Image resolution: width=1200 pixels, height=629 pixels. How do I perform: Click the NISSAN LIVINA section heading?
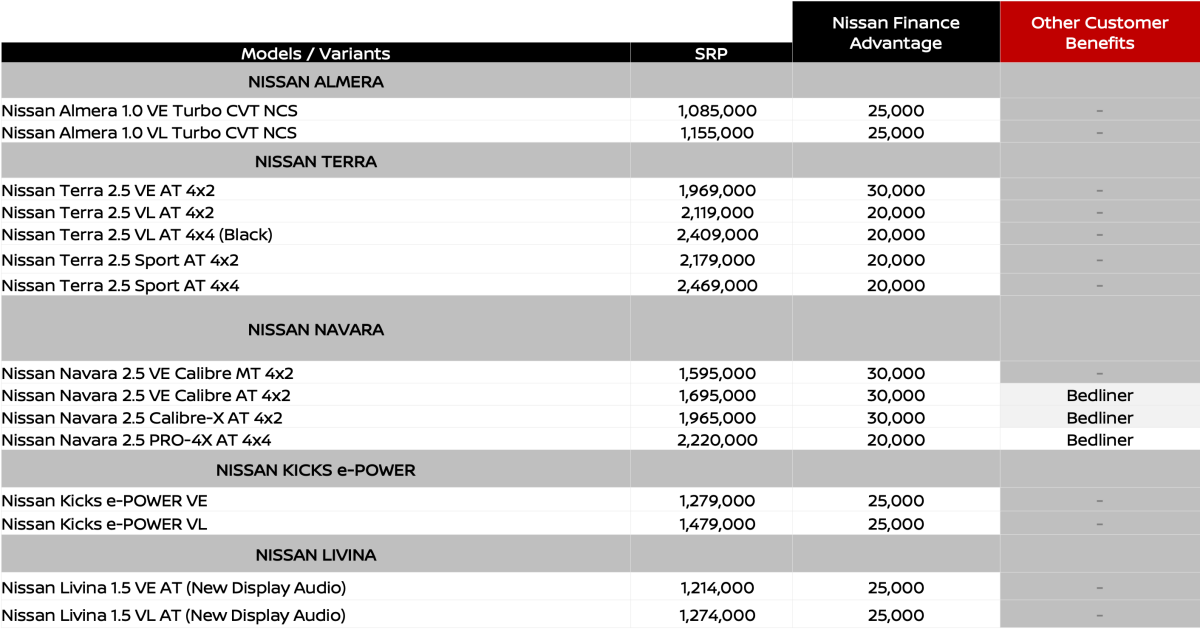(315, 554)
